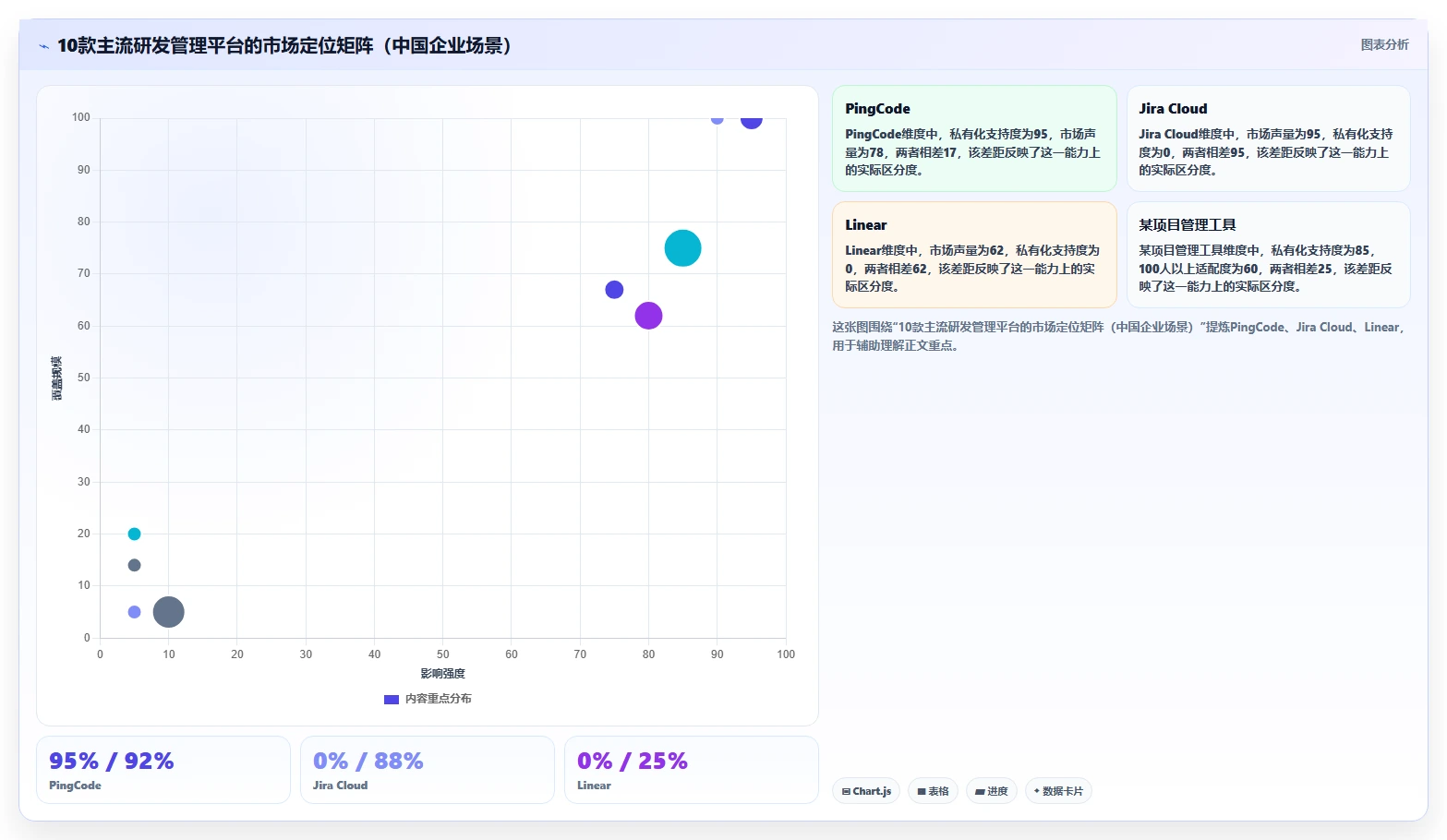The height and width of the screenshot is (840, 1447).
Task: Open the Linear insight card
Action: [x=974, y=255]
